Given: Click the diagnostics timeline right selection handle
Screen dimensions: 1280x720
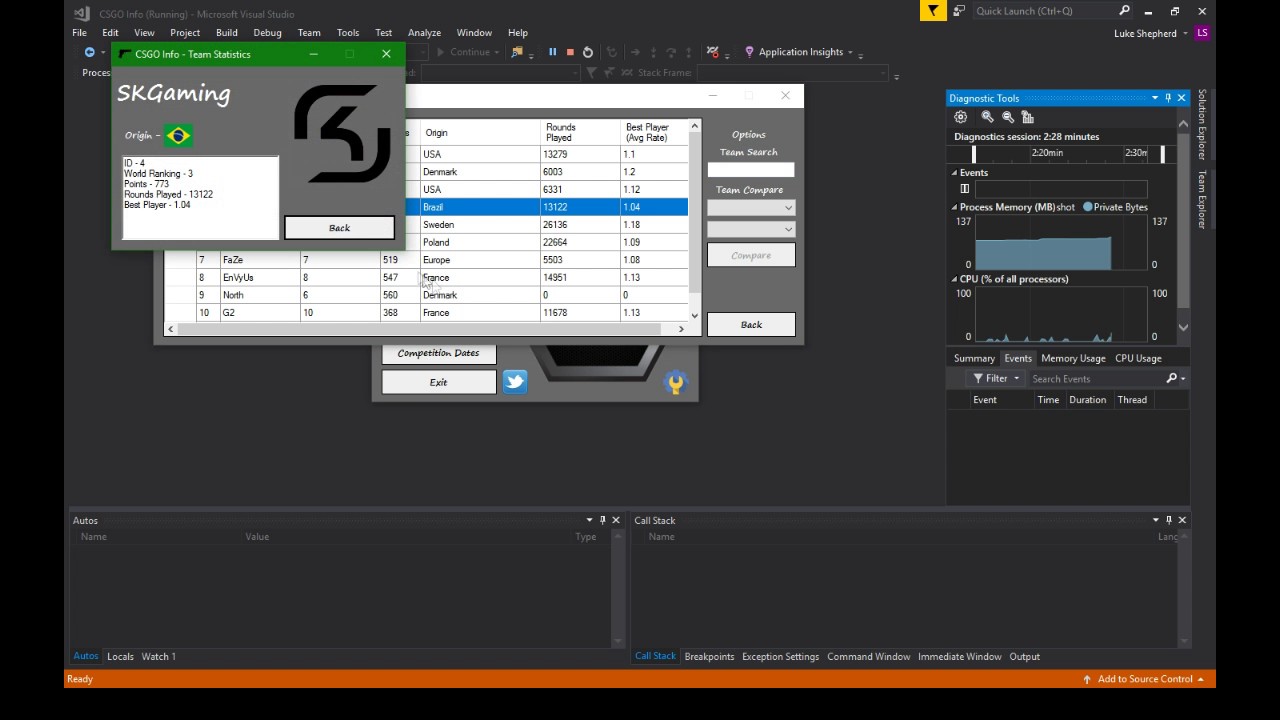Looking at the screenshot, I should click(1162, 154).
